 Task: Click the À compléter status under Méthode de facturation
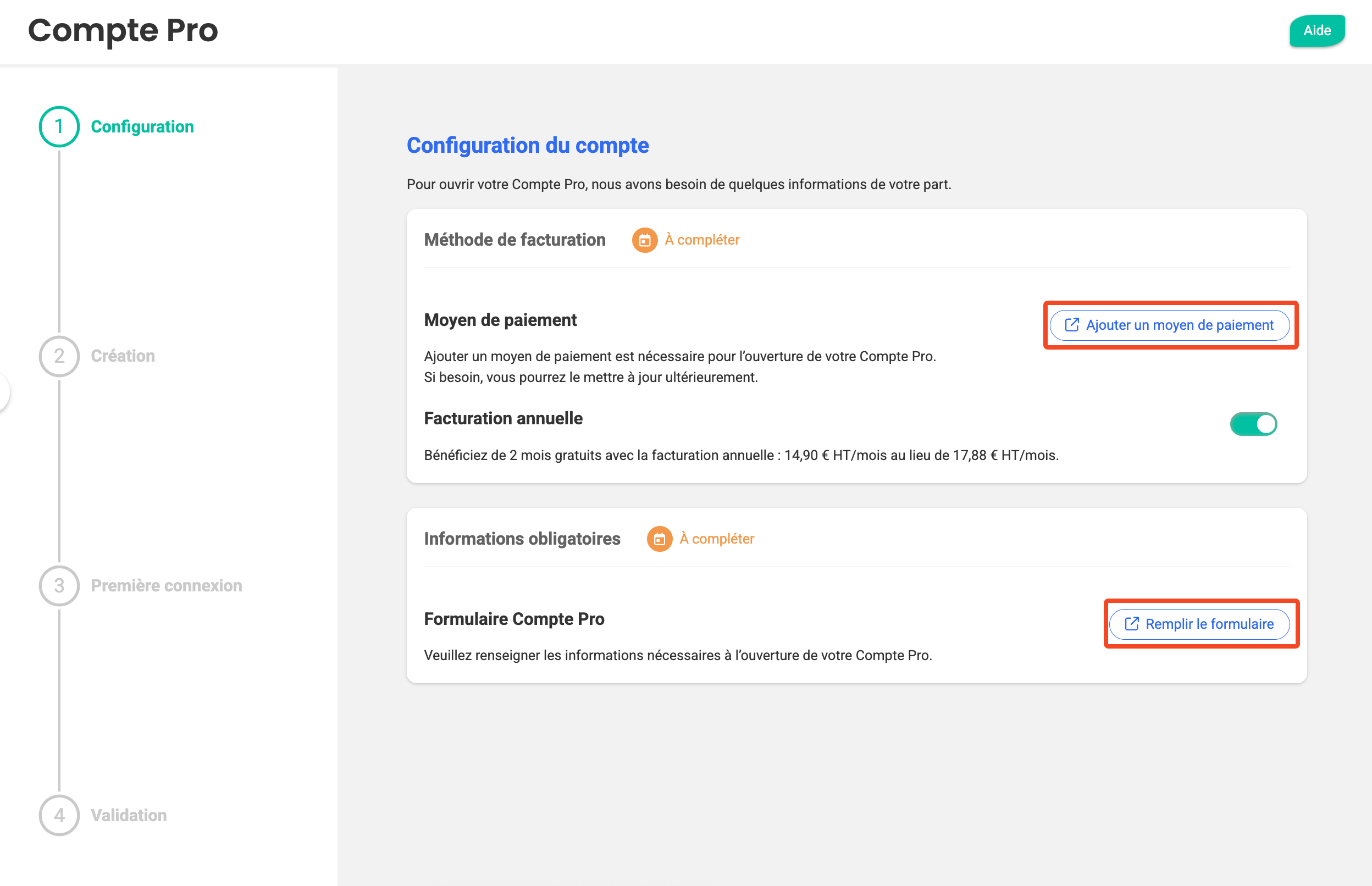(x=702, y=240)
